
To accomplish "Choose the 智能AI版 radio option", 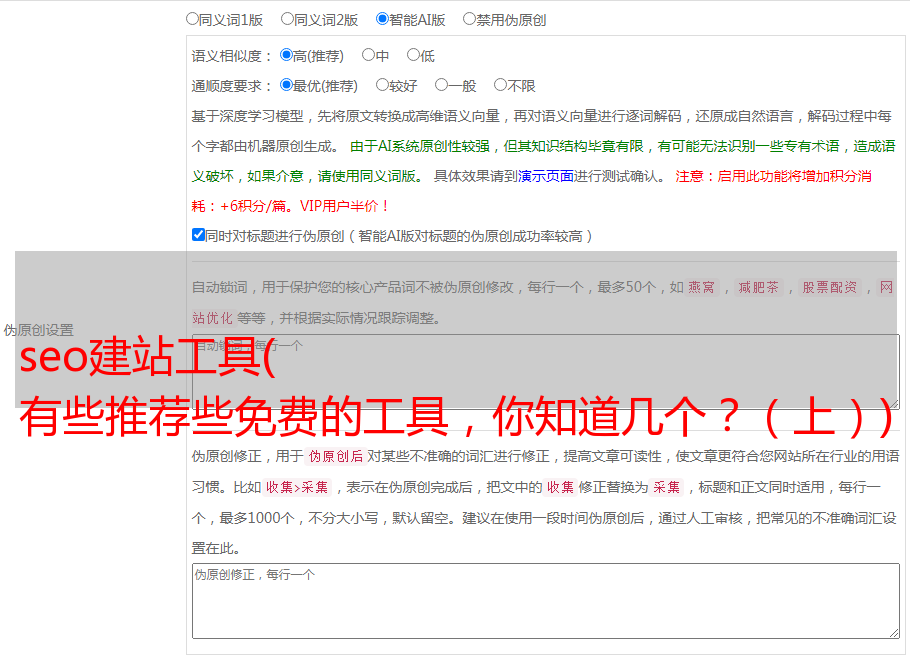I will 382,19.
